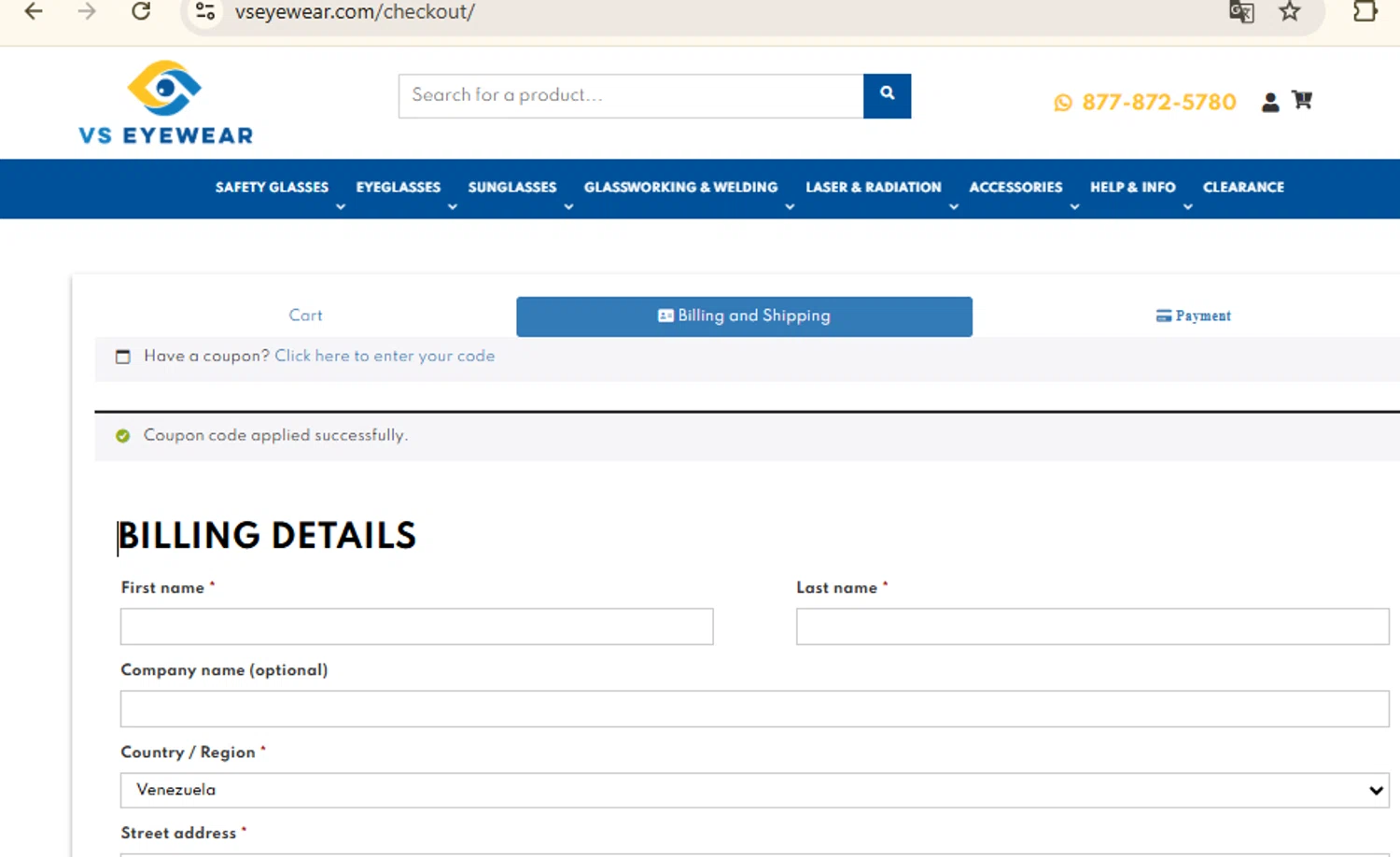Screen dimensions: 1400x857
Task: Call 877-872-5780 phone link
Action: (1158, 102)
